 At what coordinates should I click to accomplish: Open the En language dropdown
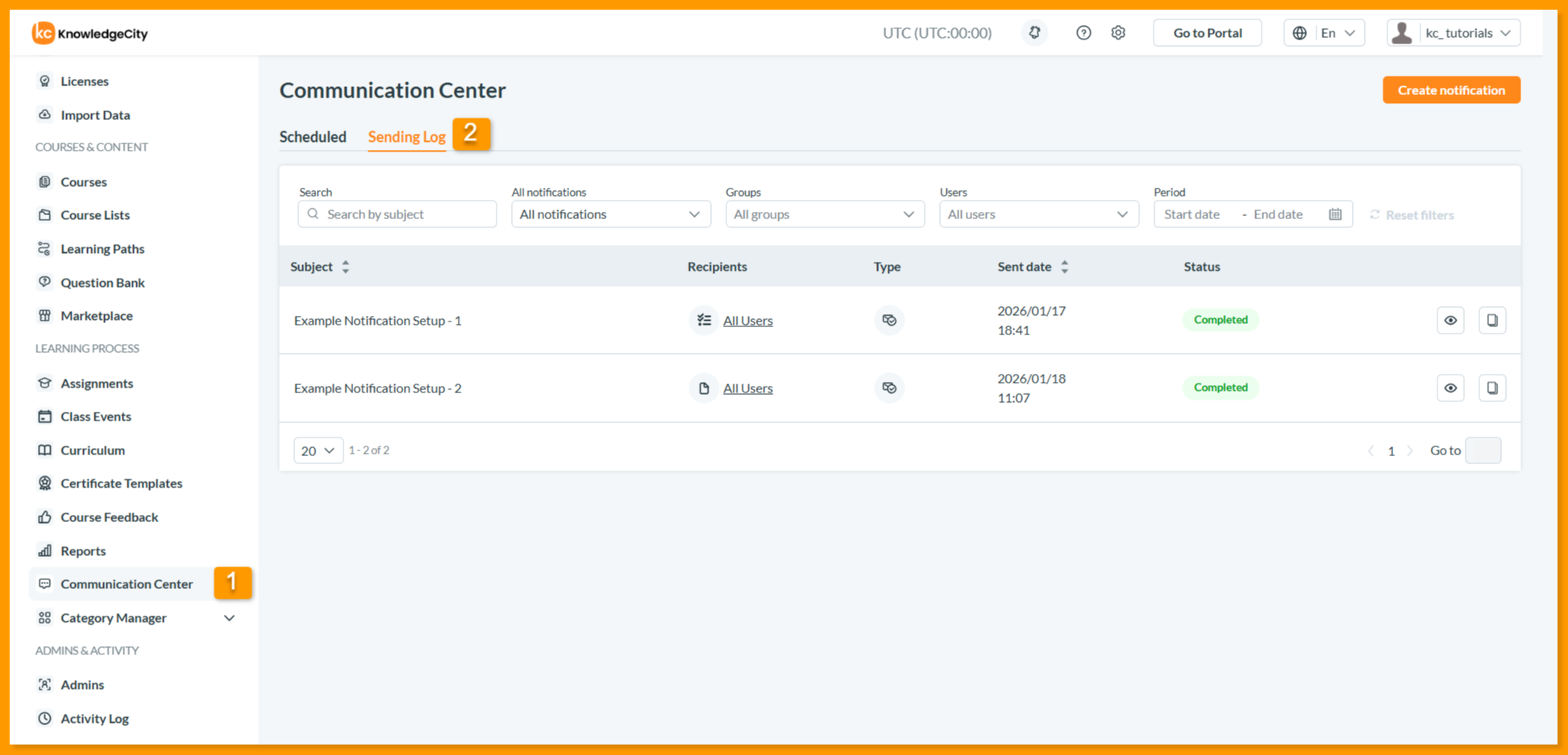1325,33
